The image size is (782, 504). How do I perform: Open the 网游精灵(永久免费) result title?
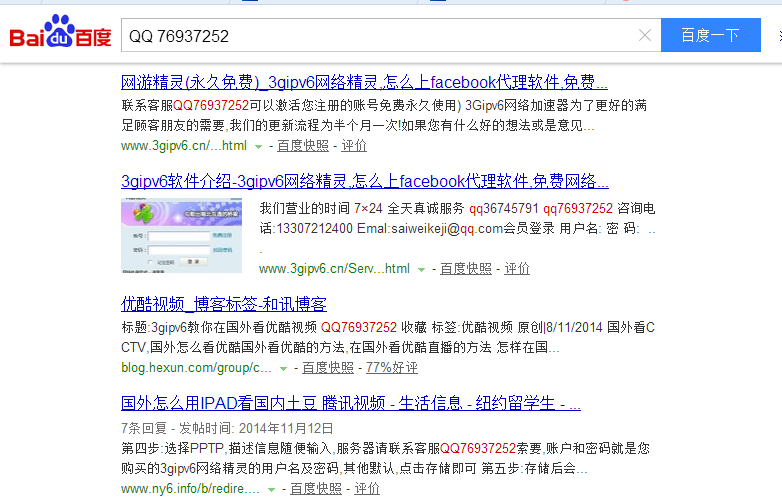pyautogui.click(x=364, y=82)
